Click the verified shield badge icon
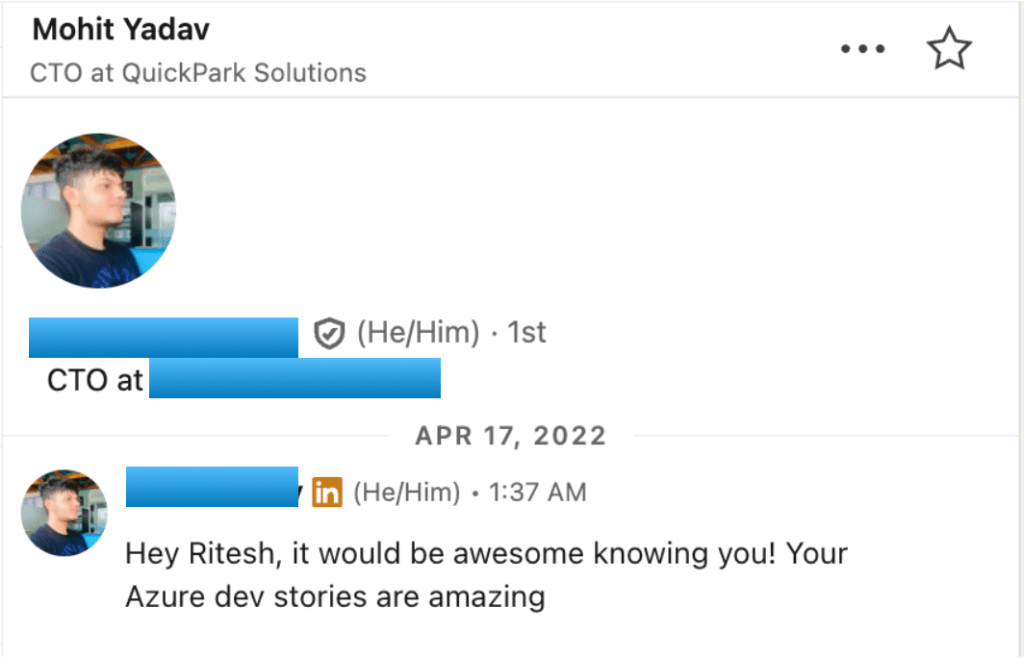The width and height of the screenshot is (1024, 658). pos(329,334)
